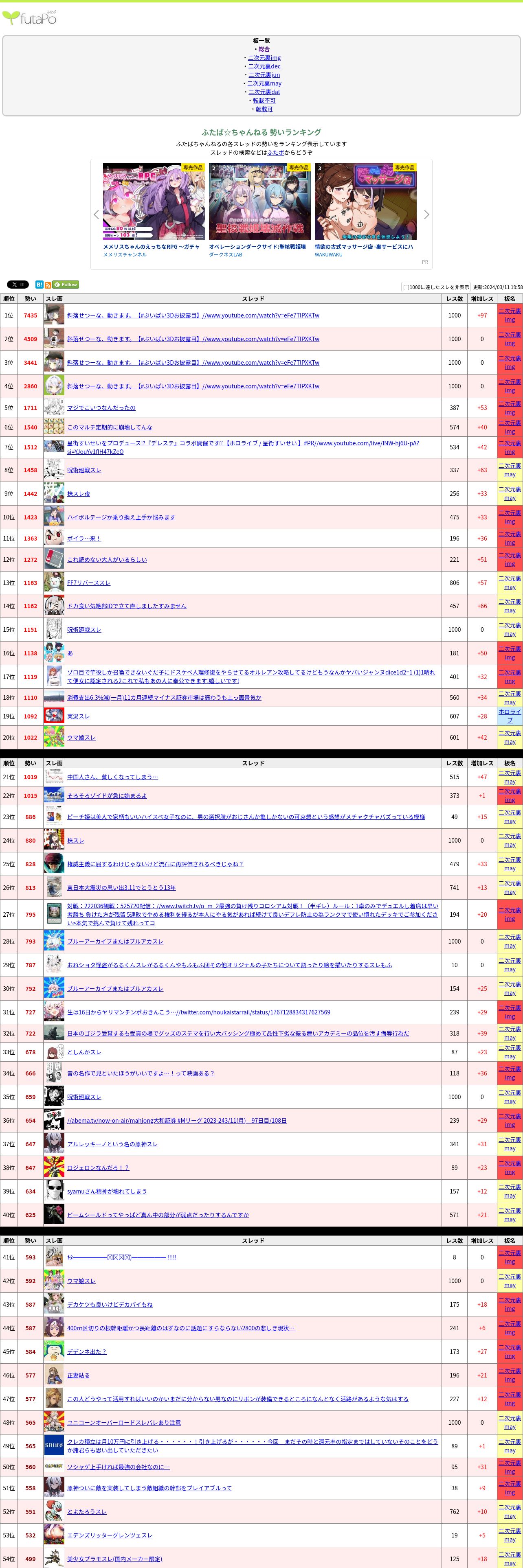This screenshot has width=523, height=1568.
Task: Click thumbnail for デデンネ出た？ thread
Action: pyautogui.click(x=54, y=1351)
